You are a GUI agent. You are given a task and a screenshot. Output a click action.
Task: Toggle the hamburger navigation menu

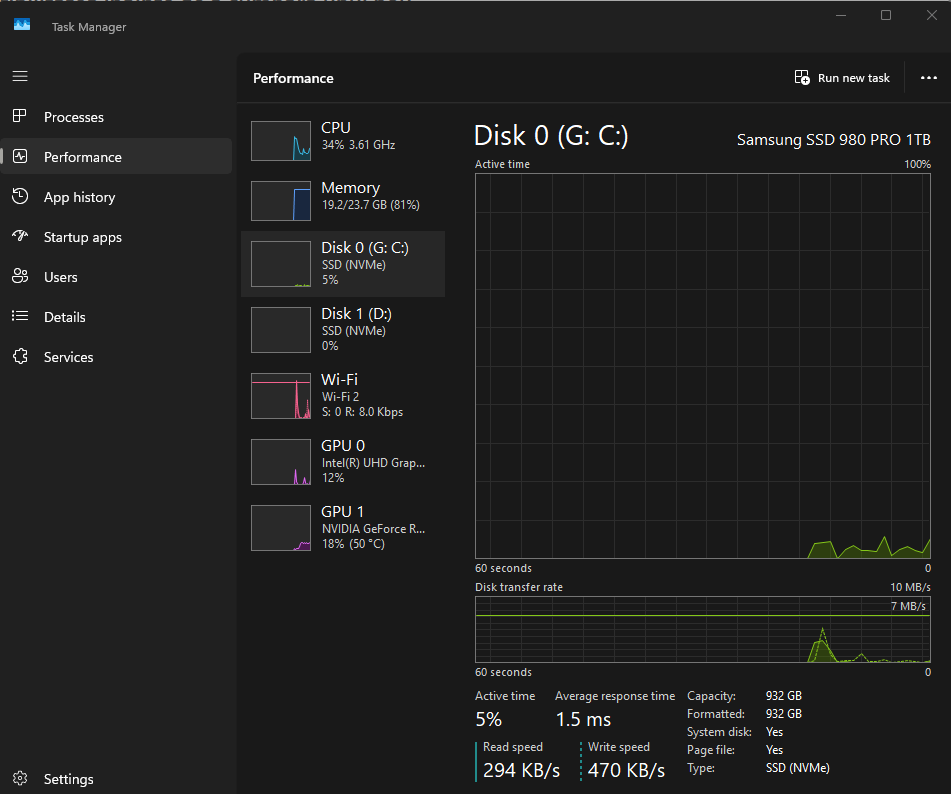[x=20, y=76]
